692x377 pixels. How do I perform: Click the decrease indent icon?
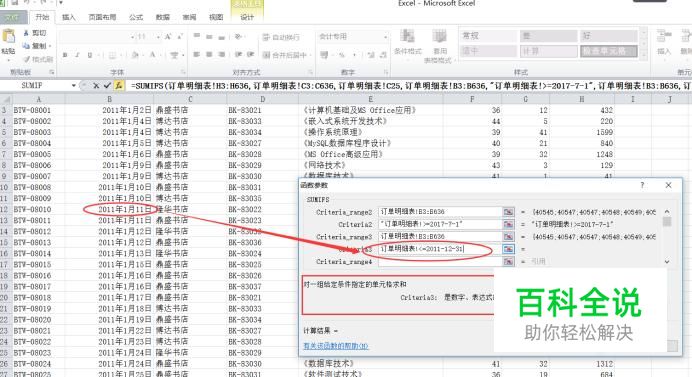pyautogui.click(x=238, y=55)
